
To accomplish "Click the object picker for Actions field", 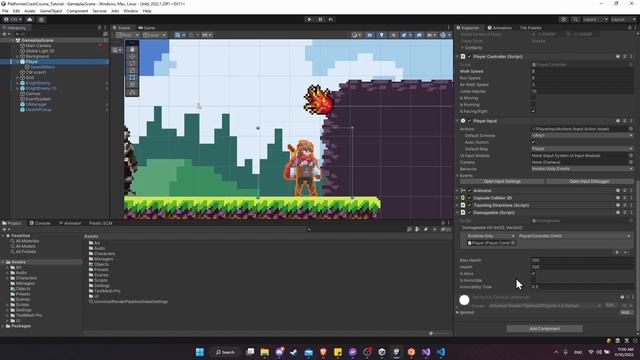I will click(x=631, y=129).
